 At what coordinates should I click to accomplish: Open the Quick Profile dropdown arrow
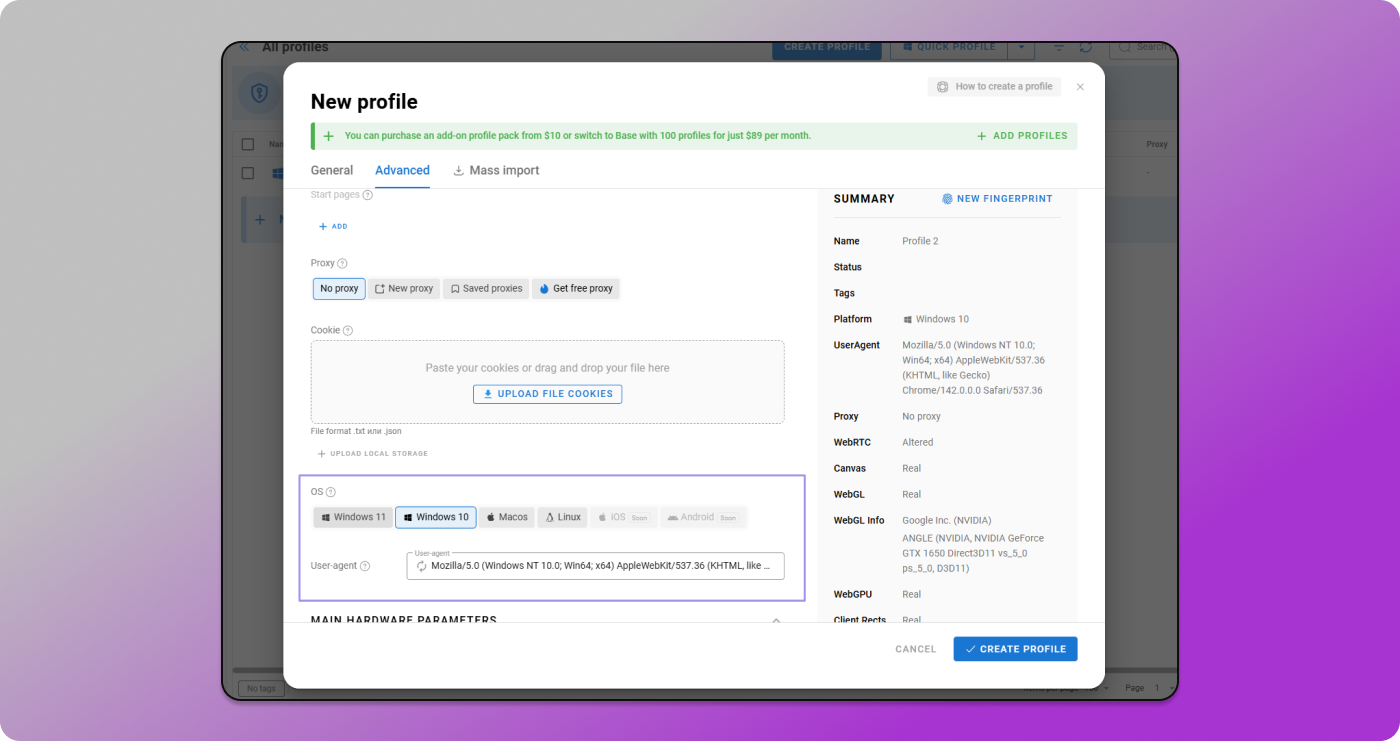click(1020, 47)
